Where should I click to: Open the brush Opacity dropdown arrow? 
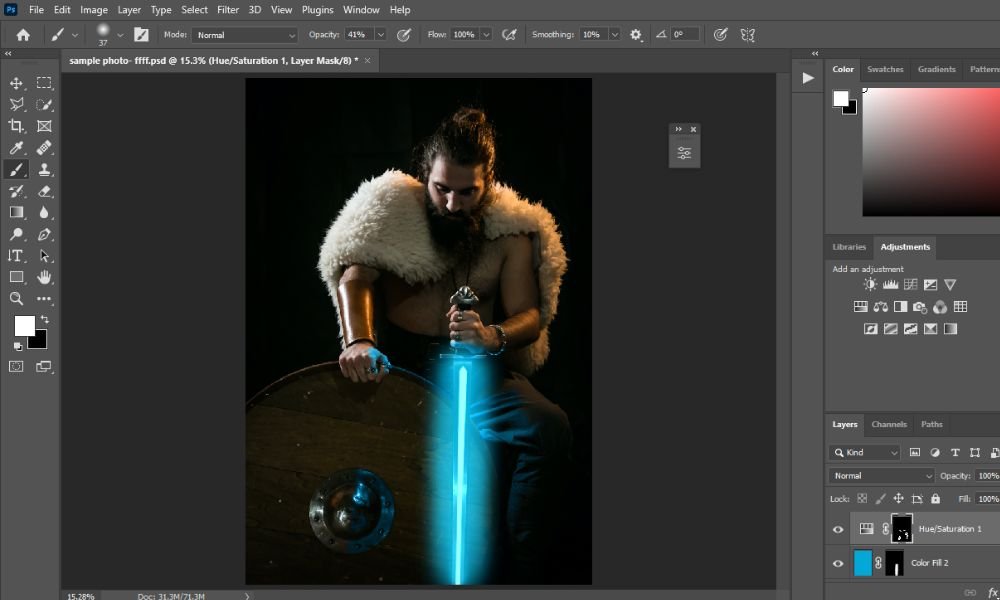click(x=381, y=35)
